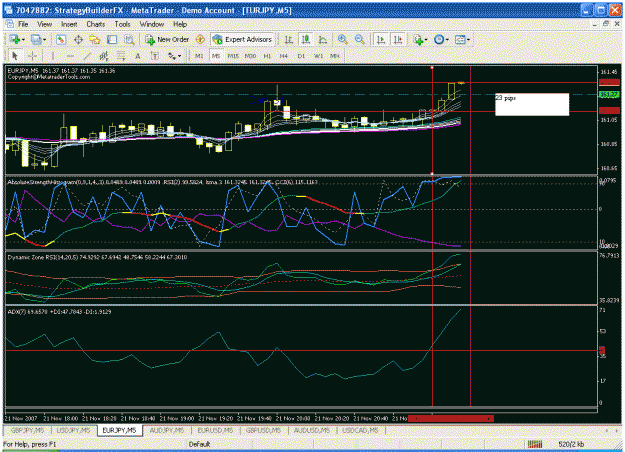
Task: Select the horizontal line tool
Action: point(70,56)
